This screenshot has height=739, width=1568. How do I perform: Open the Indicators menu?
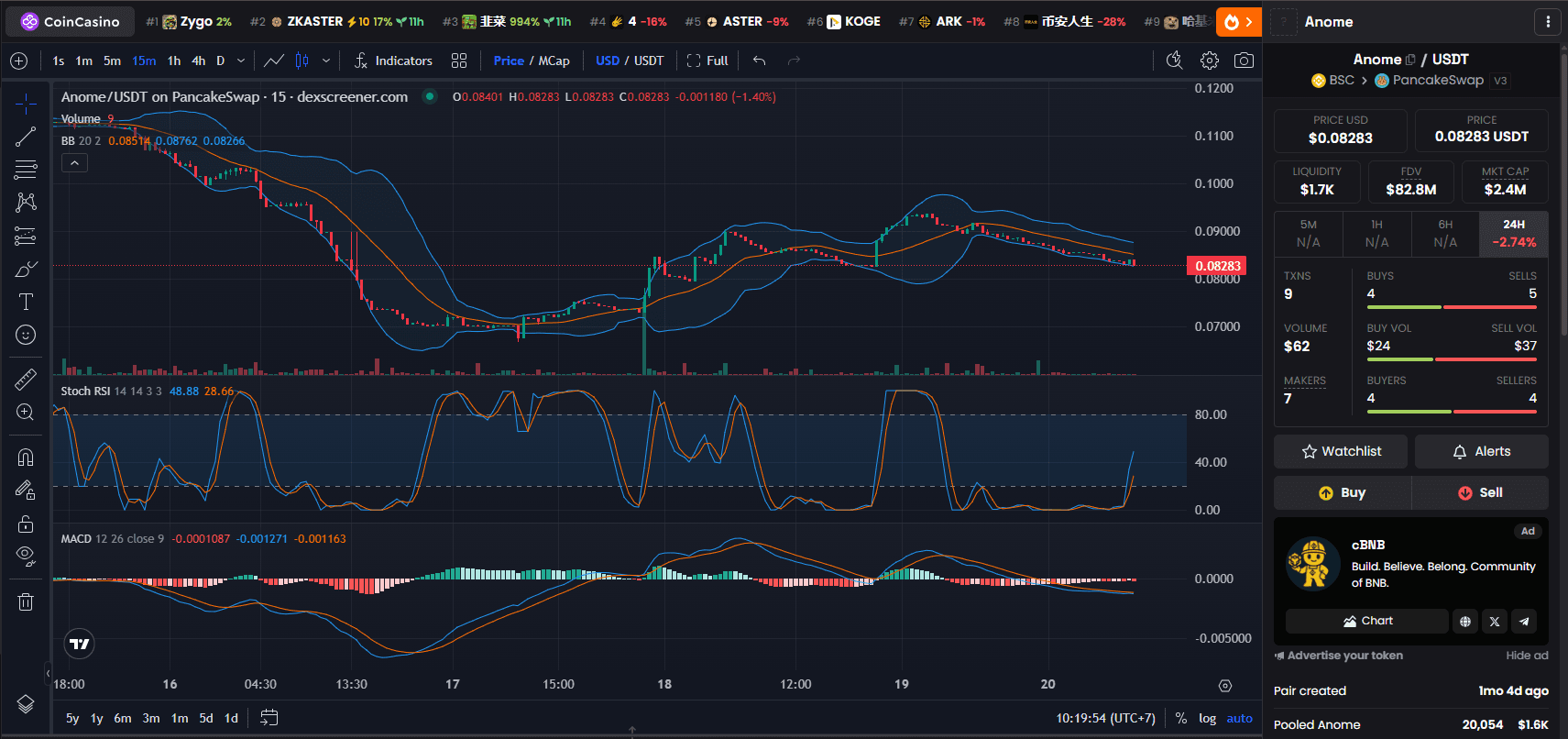393,61
